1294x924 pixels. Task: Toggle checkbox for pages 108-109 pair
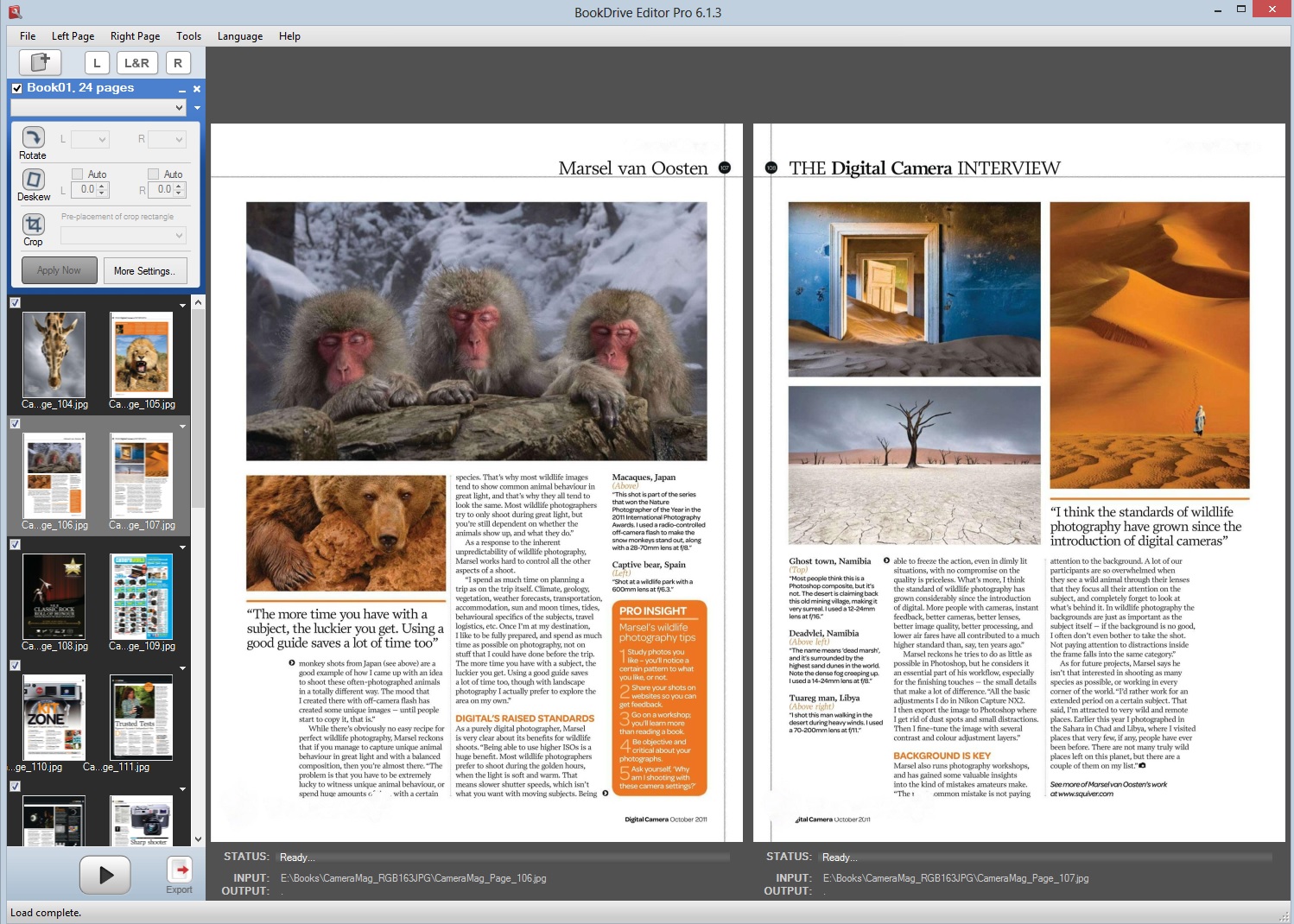point(15,545)
